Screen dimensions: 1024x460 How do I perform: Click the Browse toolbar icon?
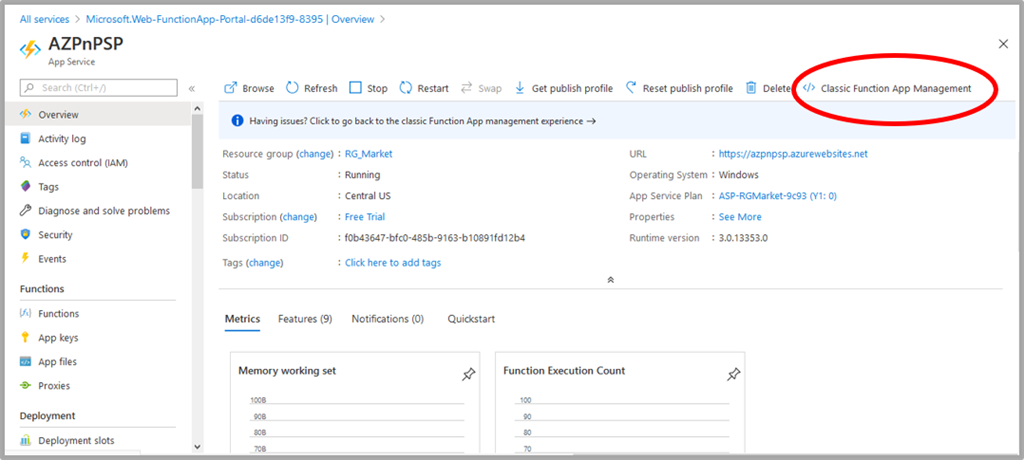(x=230, y=88)
